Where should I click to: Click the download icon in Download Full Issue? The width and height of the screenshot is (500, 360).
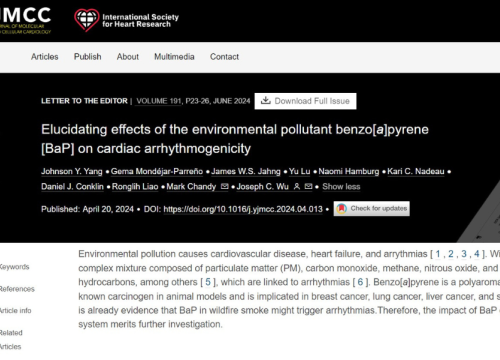pyautogui.click(x=266, y=101)
